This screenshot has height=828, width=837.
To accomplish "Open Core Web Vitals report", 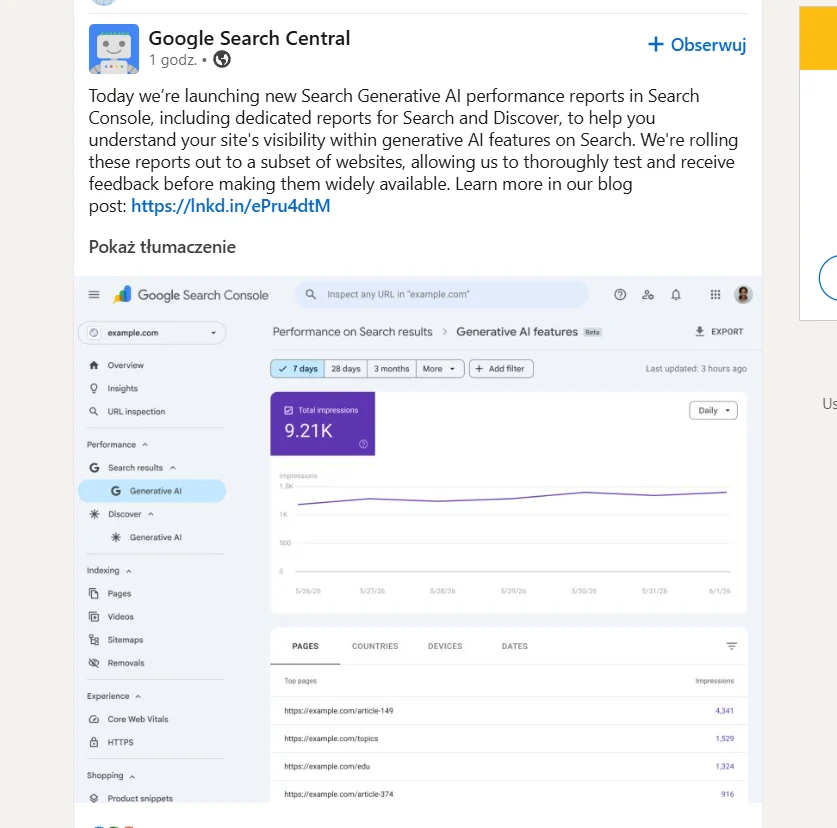I will coord(137,719).
